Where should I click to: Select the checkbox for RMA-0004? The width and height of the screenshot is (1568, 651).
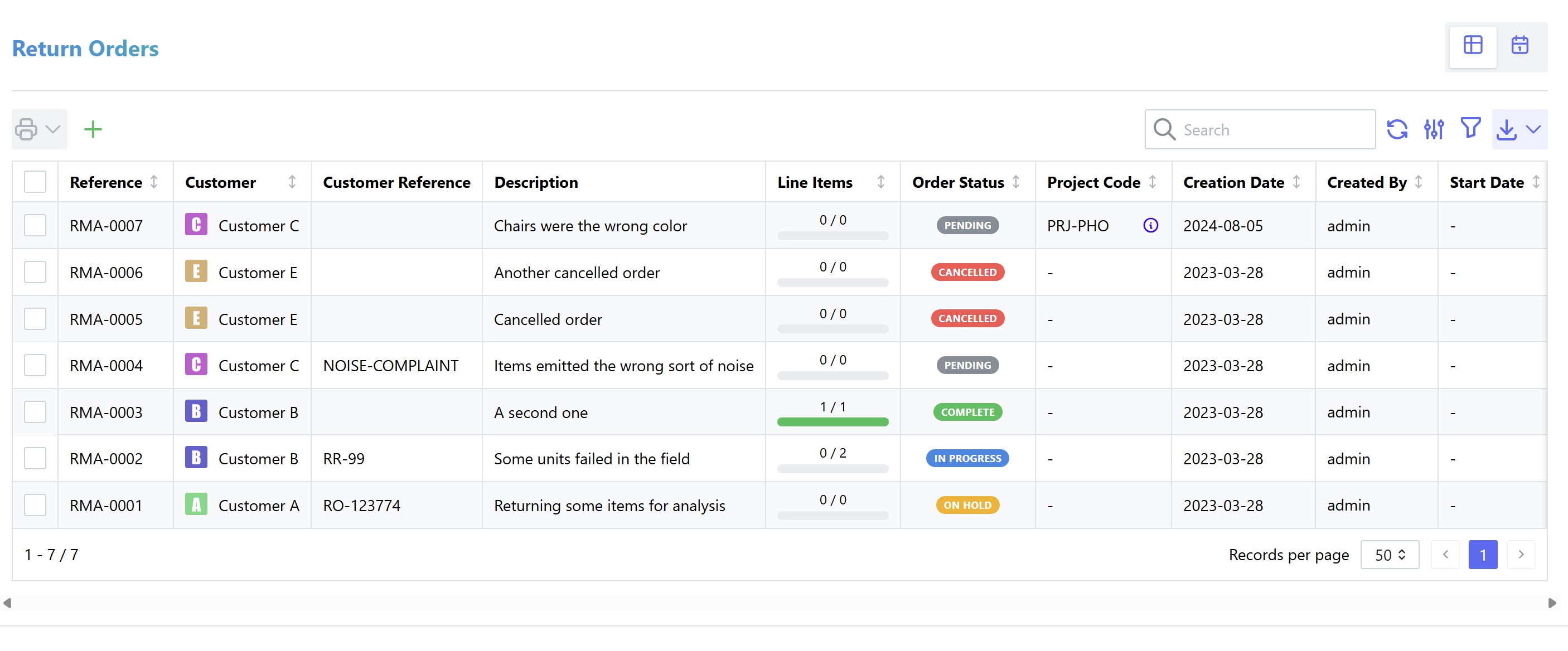click(35, 366)
